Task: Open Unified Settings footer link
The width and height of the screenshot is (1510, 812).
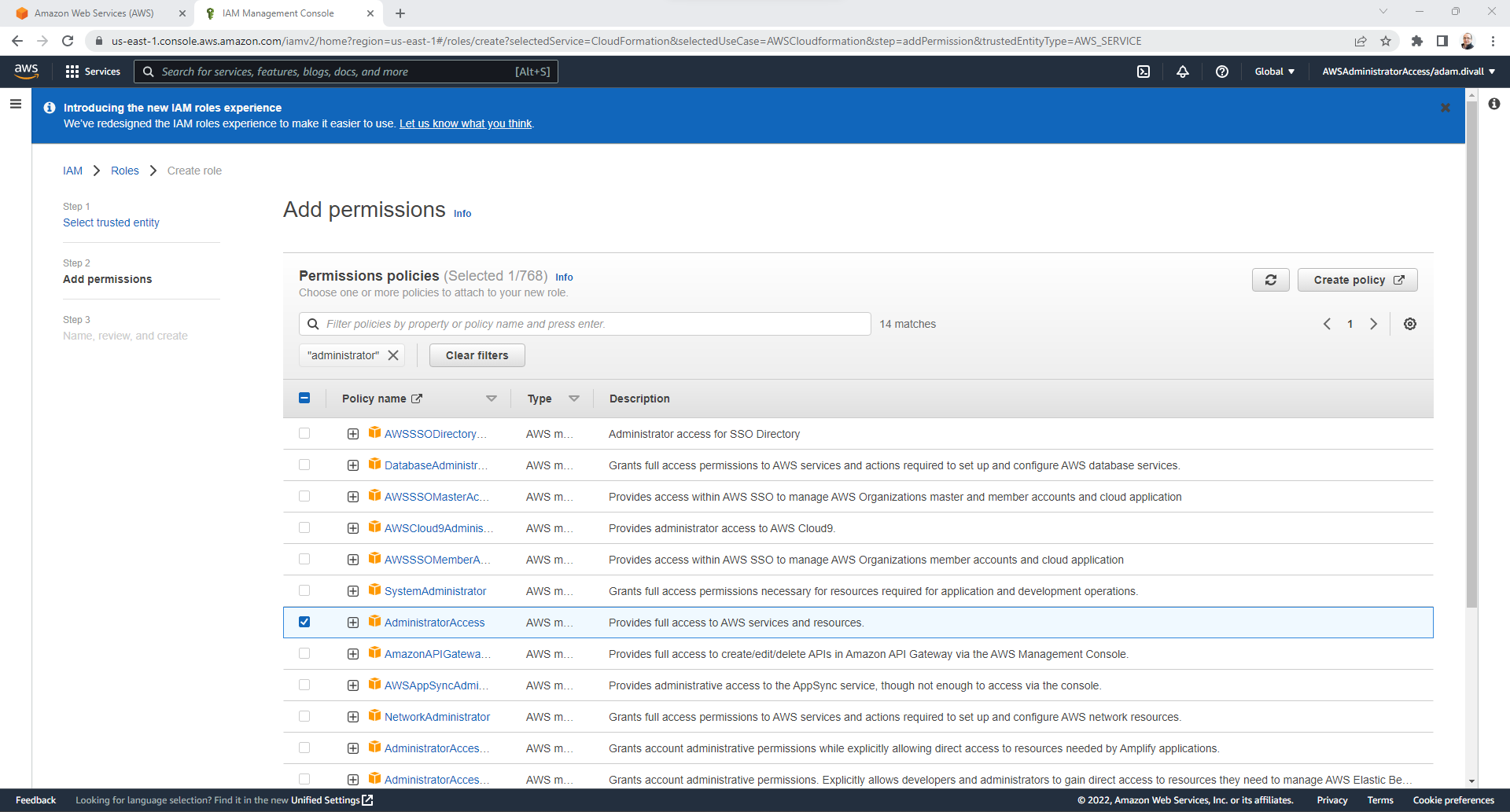Action: point(332,800)
